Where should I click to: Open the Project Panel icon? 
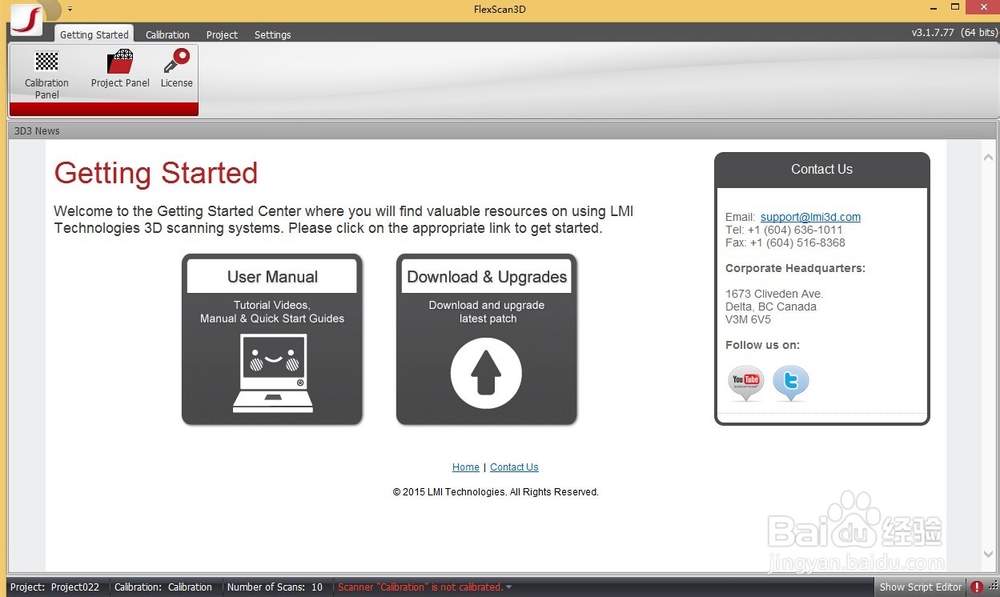pos(120,69)
